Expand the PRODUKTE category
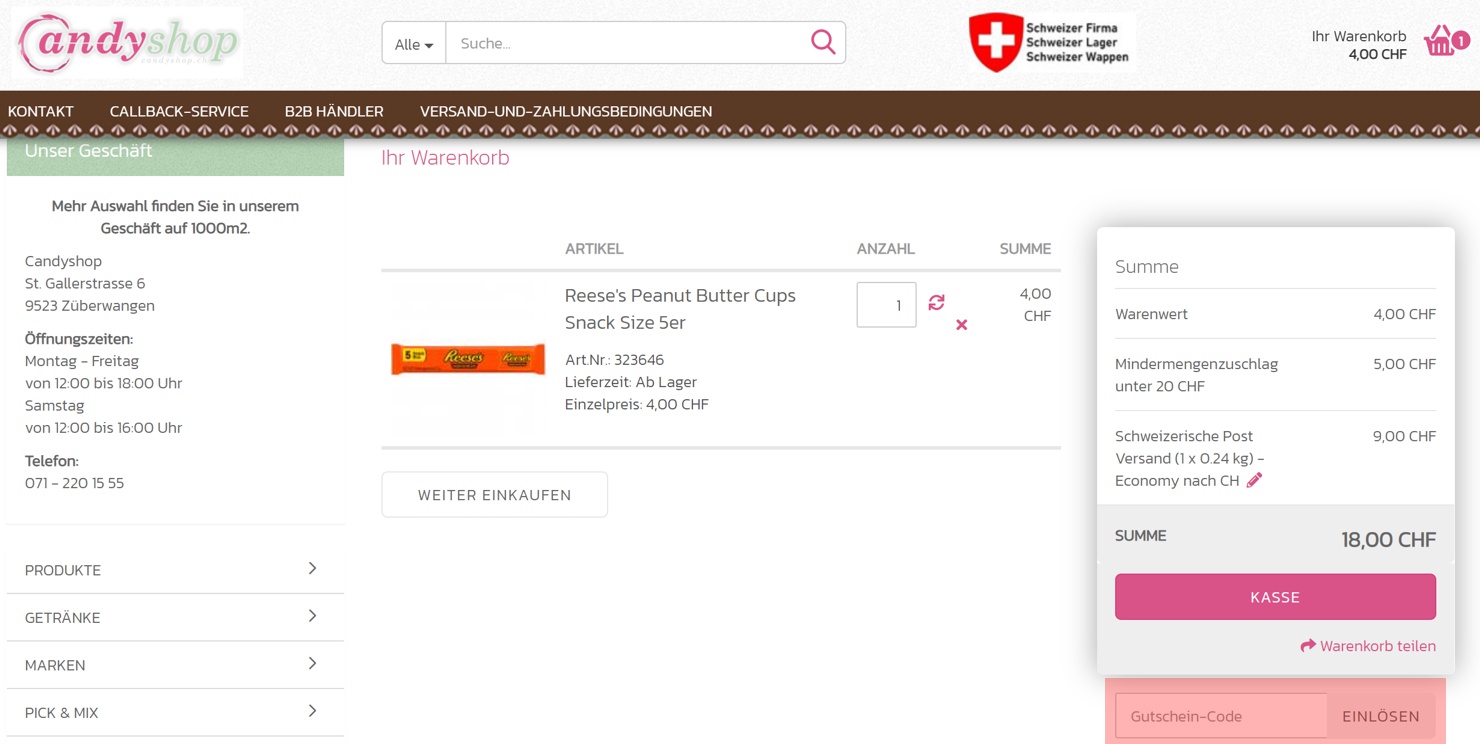 175,570
